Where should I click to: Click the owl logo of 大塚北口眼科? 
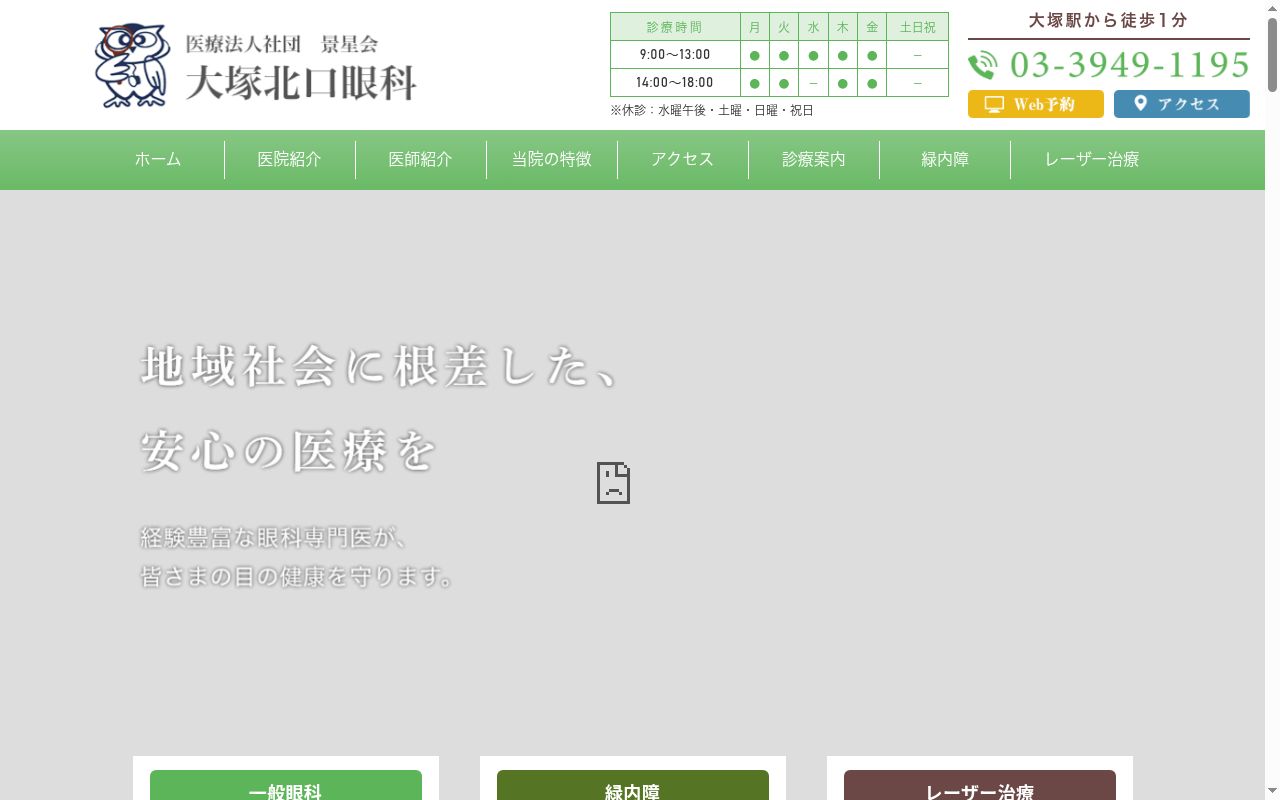(132, 66)
